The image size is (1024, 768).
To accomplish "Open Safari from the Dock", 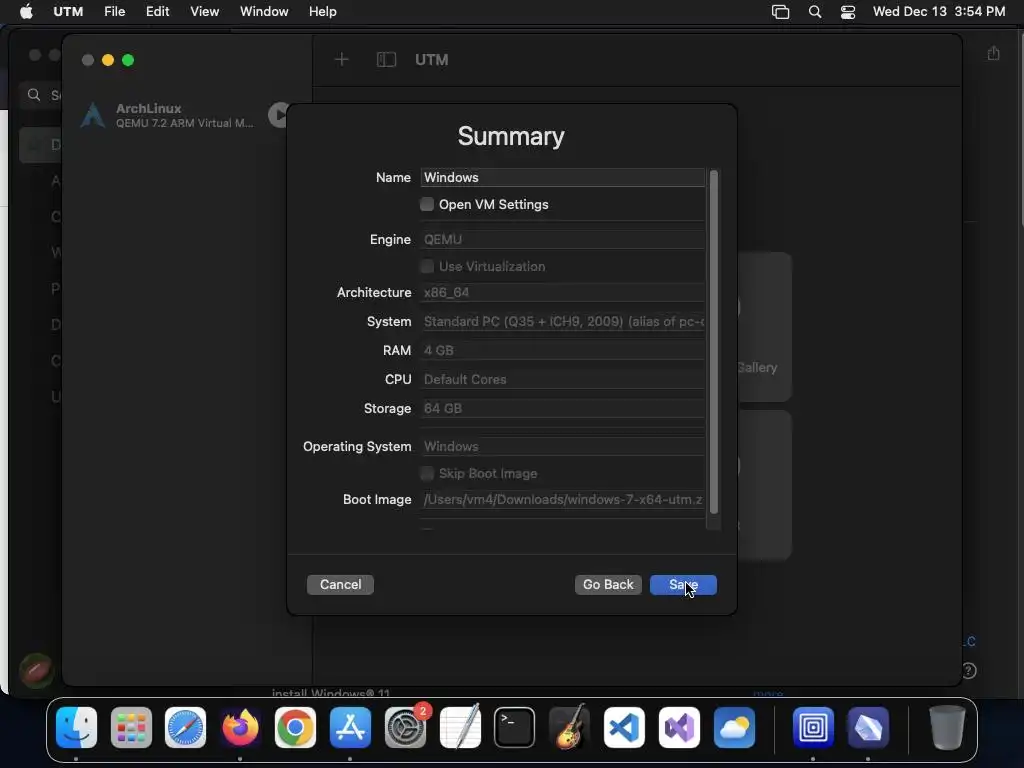I will 185,727.
